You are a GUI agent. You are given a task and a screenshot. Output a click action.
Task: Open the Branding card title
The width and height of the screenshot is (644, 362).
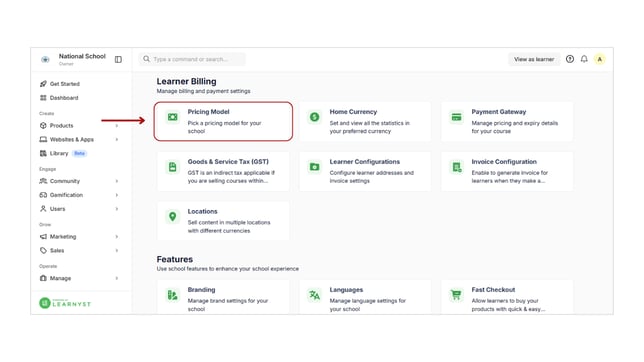click(201, 290)
